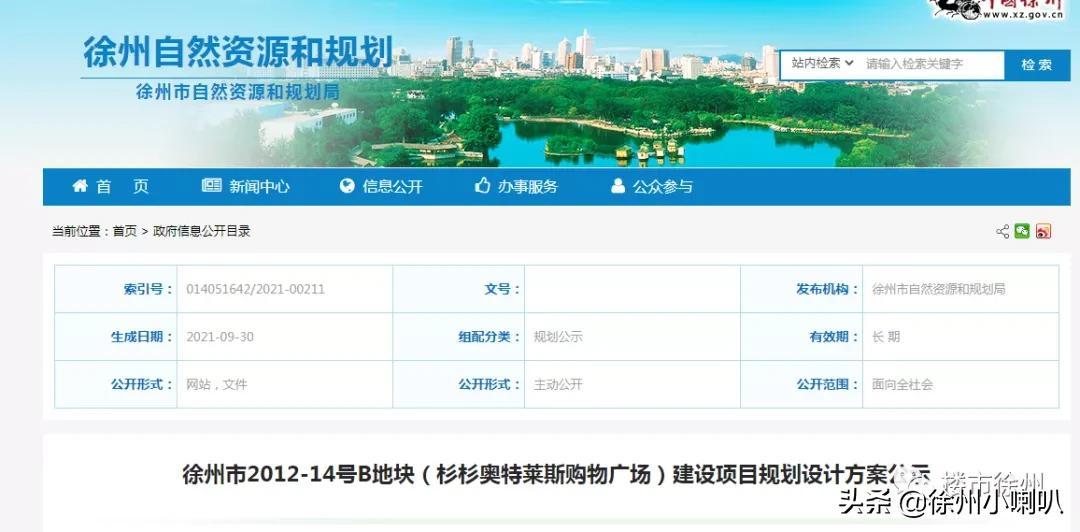Click the 主动公开 value cell
Screen dimensions: 1080x532
[558, 385]
